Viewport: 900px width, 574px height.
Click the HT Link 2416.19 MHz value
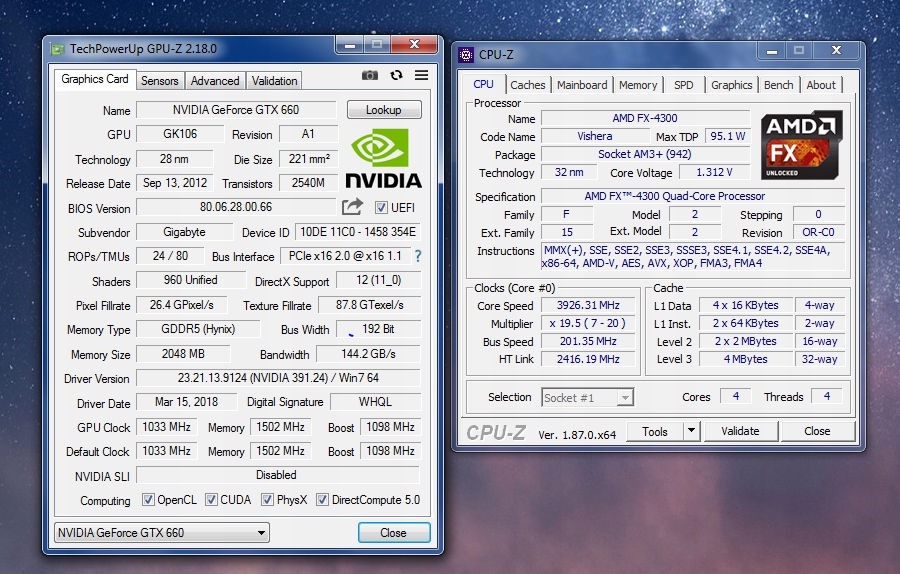(x=588, y=359)
